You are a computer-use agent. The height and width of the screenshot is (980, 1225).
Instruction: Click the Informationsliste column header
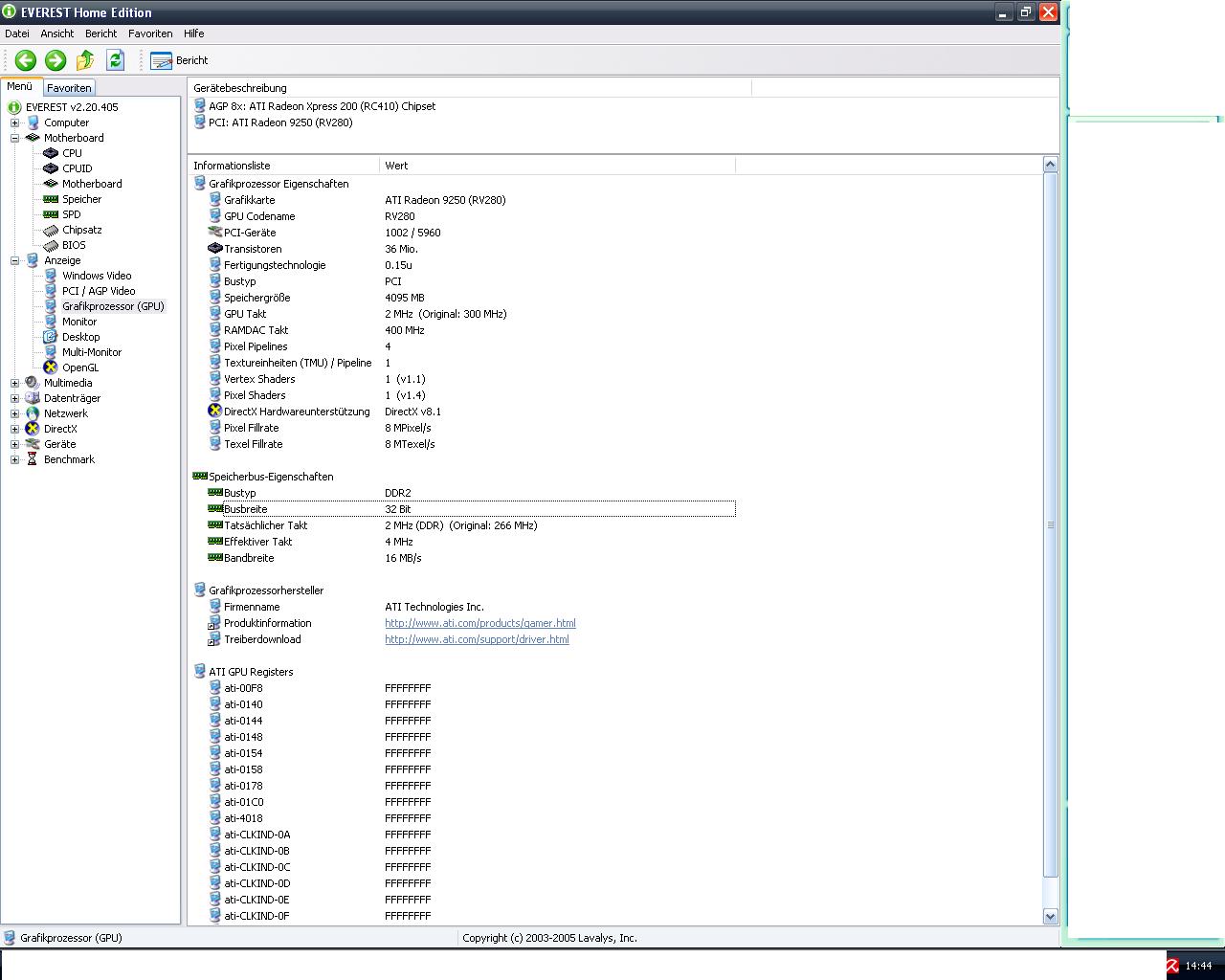pos(283,166)
